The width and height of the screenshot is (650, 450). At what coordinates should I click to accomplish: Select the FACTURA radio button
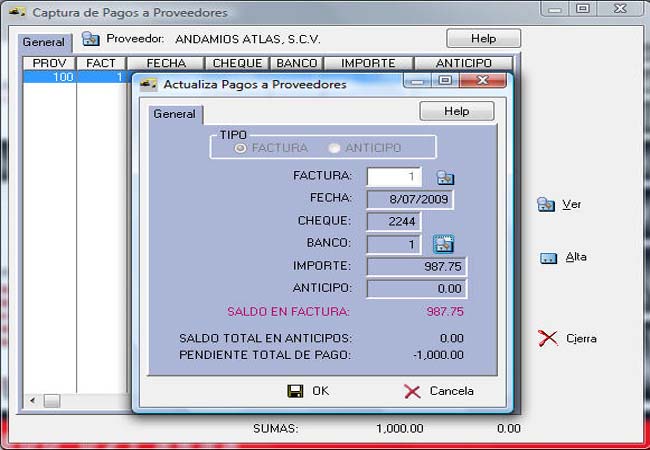pyautogui.click(x=240, y=148)
